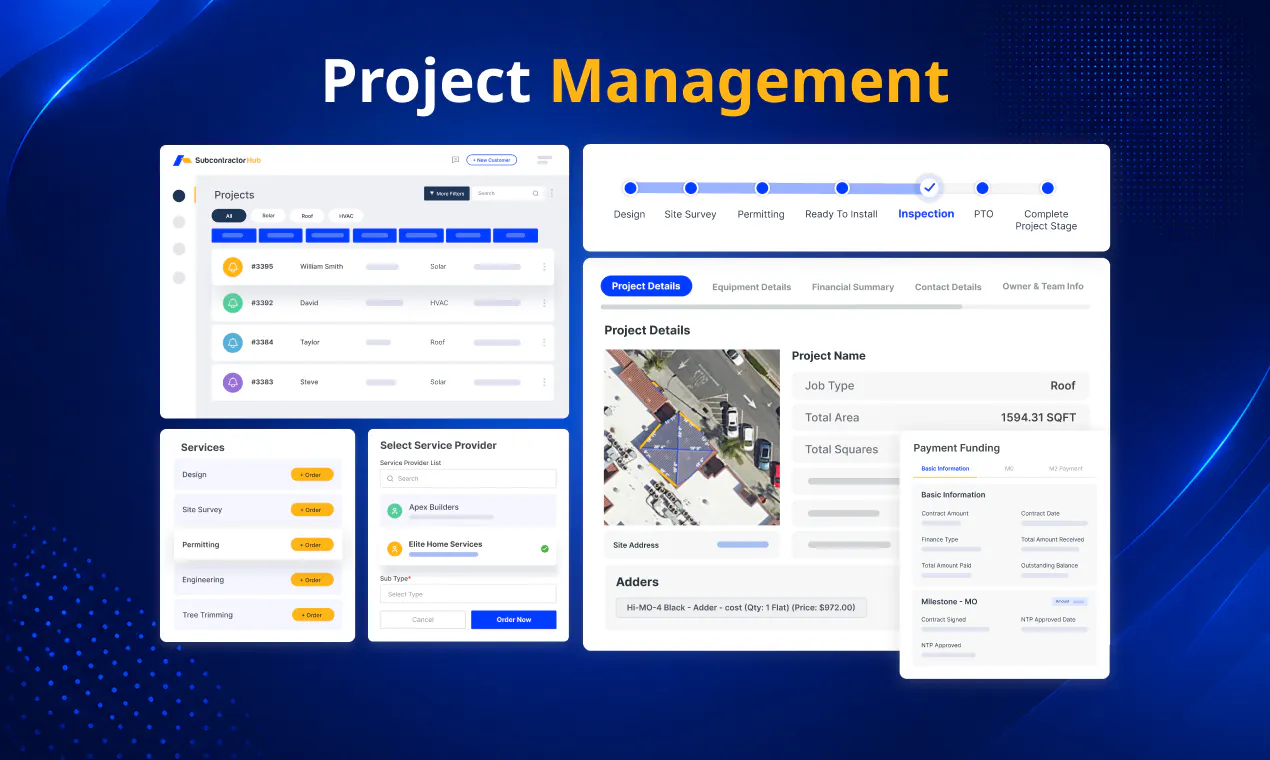Select the Permitting stage marker
Screen dimensions: 1270x760
[762, 188]
